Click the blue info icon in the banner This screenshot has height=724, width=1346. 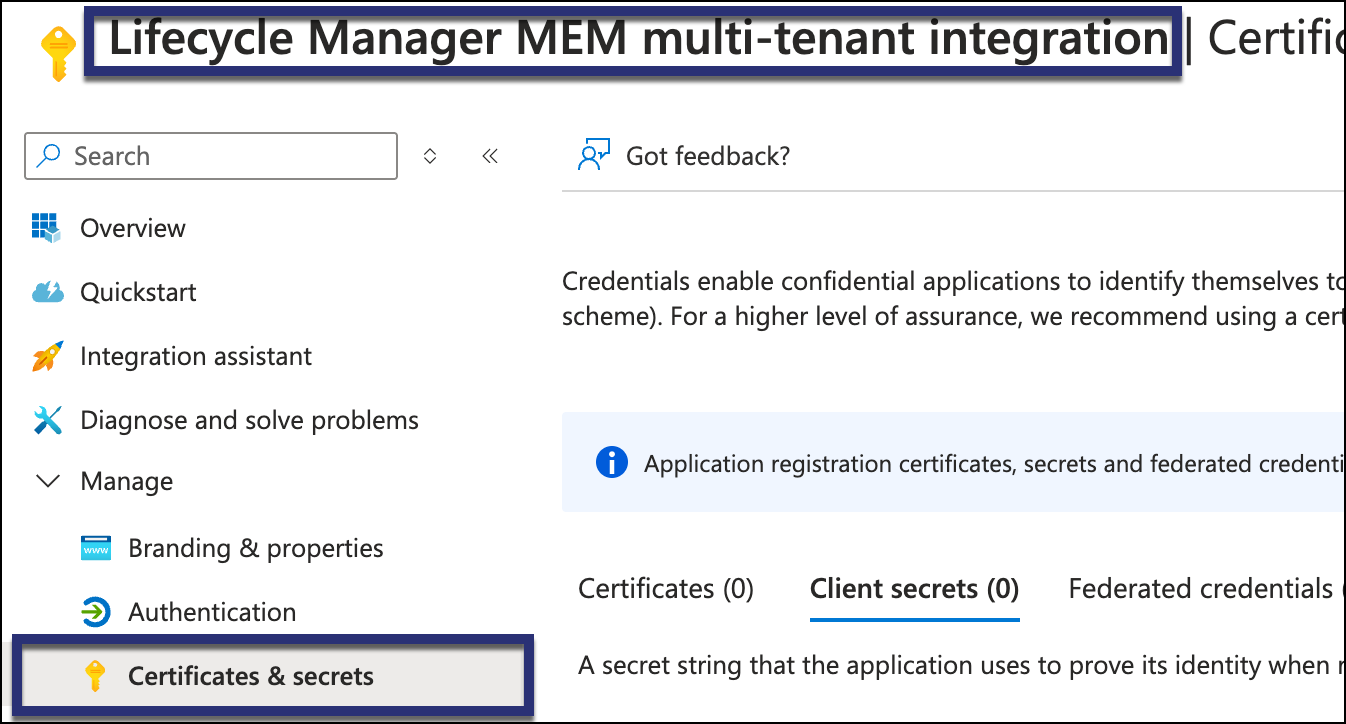point(611,463)
